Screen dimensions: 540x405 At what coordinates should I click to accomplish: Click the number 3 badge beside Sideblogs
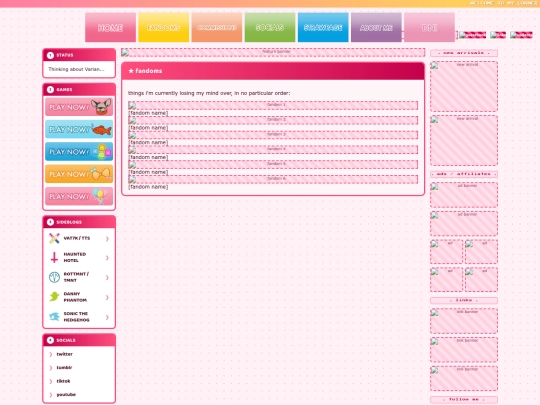(50, 222)
